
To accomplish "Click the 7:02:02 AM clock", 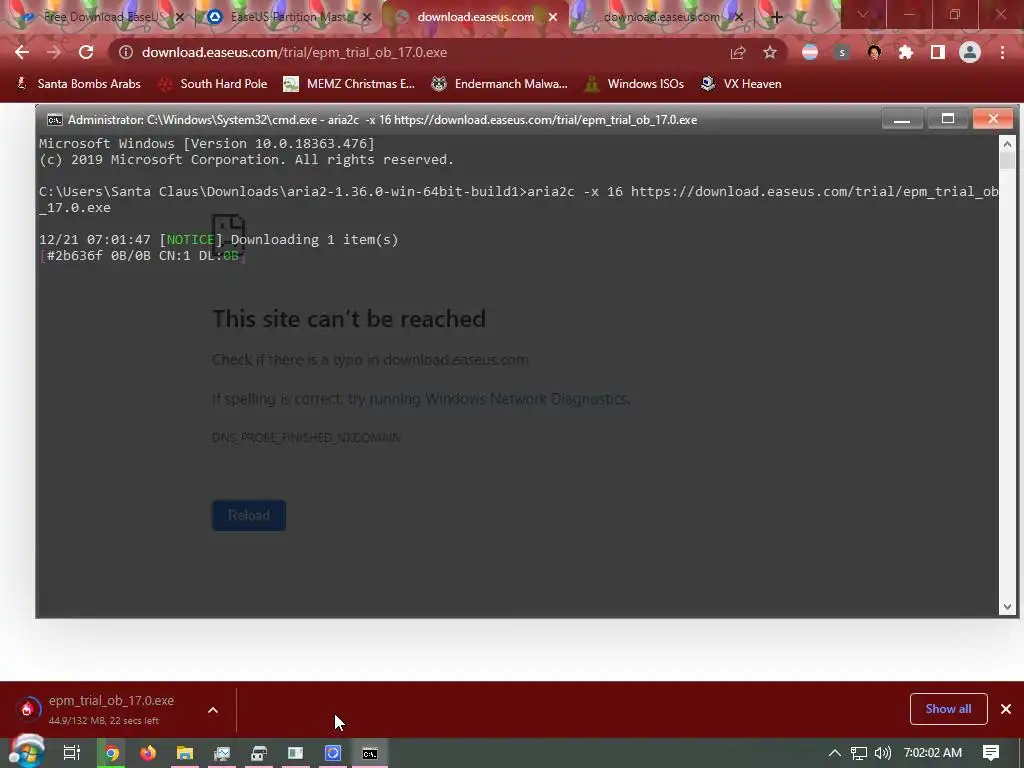I will [933, 753].
